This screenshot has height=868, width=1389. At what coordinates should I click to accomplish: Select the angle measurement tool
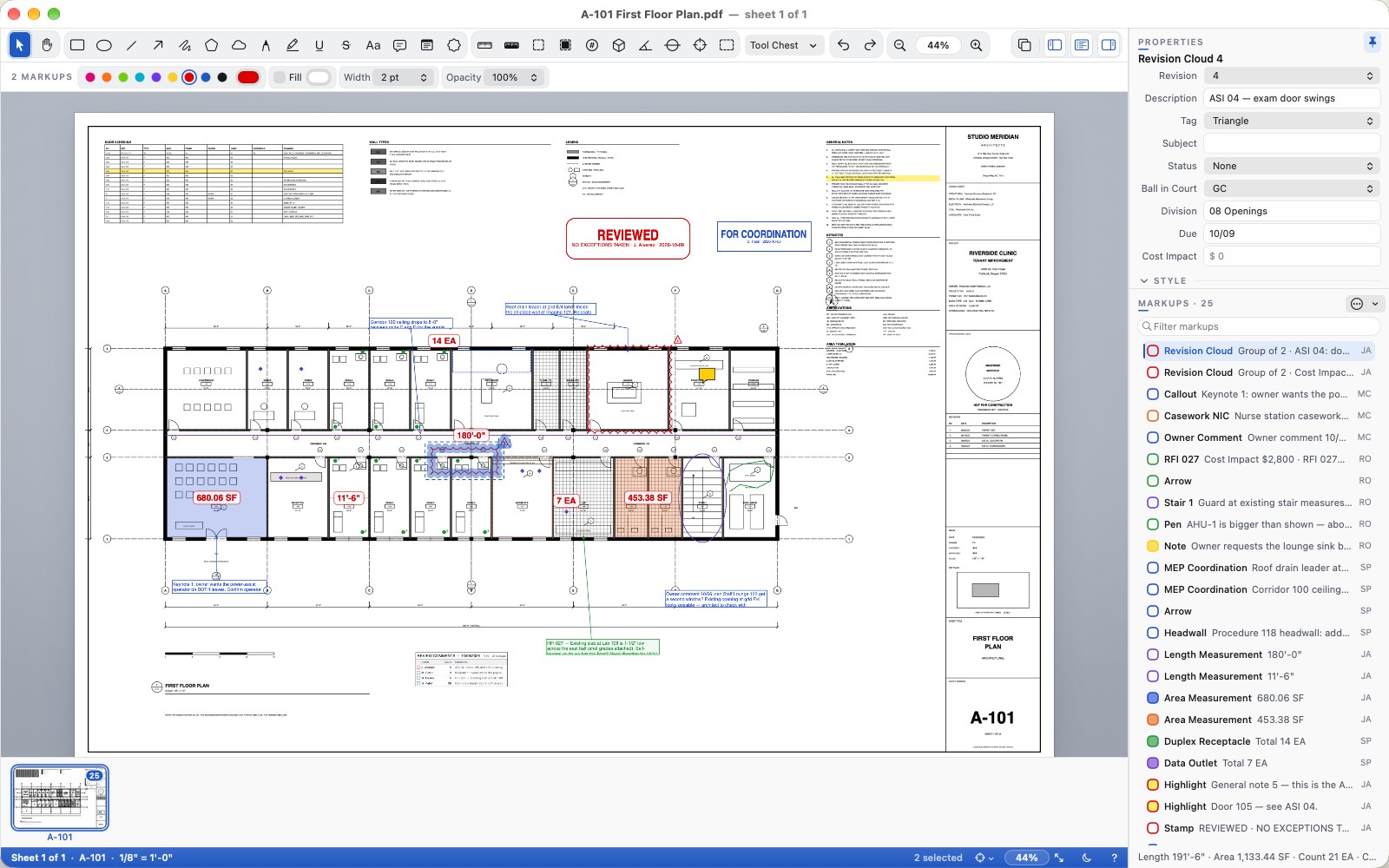(x=646, y=45)
